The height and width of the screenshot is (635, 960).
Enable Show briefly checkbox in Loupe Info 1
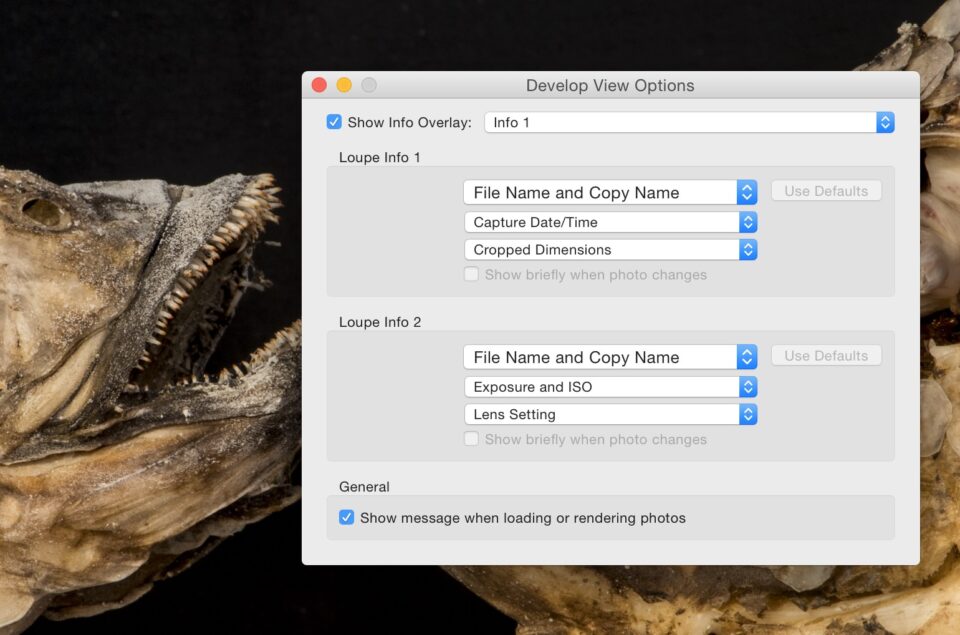[x=471, y=275]
